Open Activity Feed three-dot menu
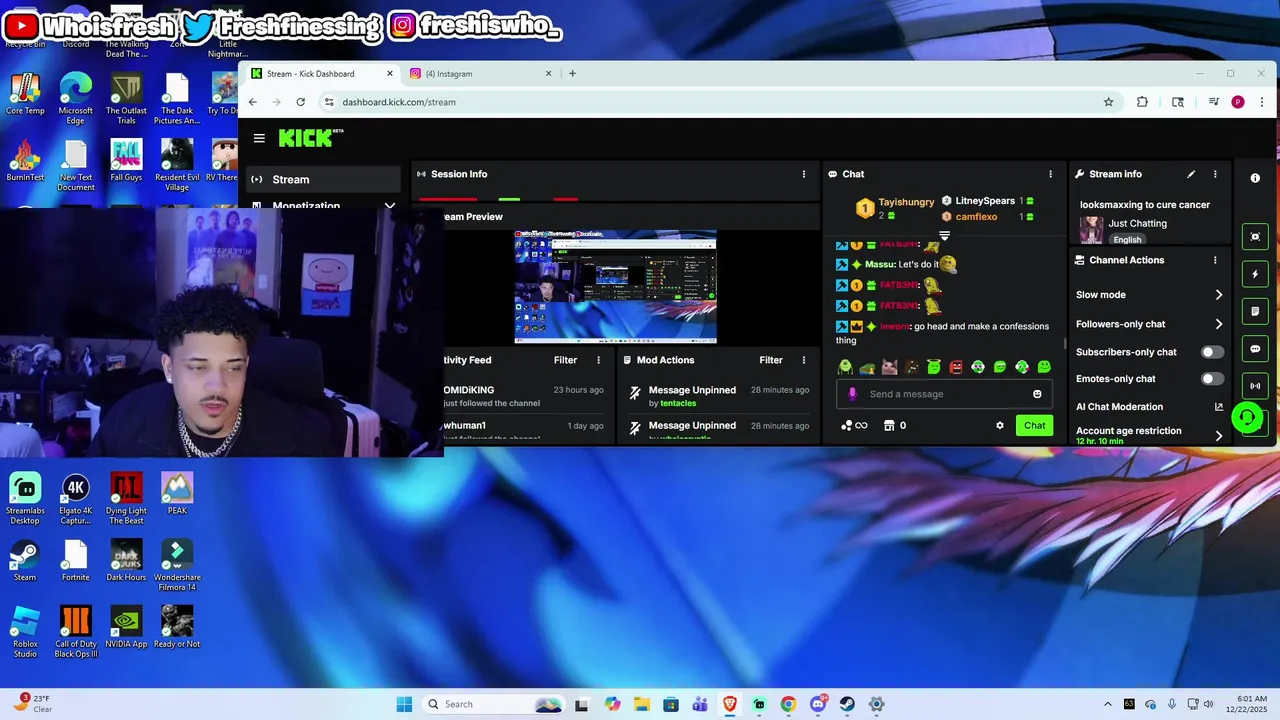The image size is (1280, 720). tap(599, 360)
